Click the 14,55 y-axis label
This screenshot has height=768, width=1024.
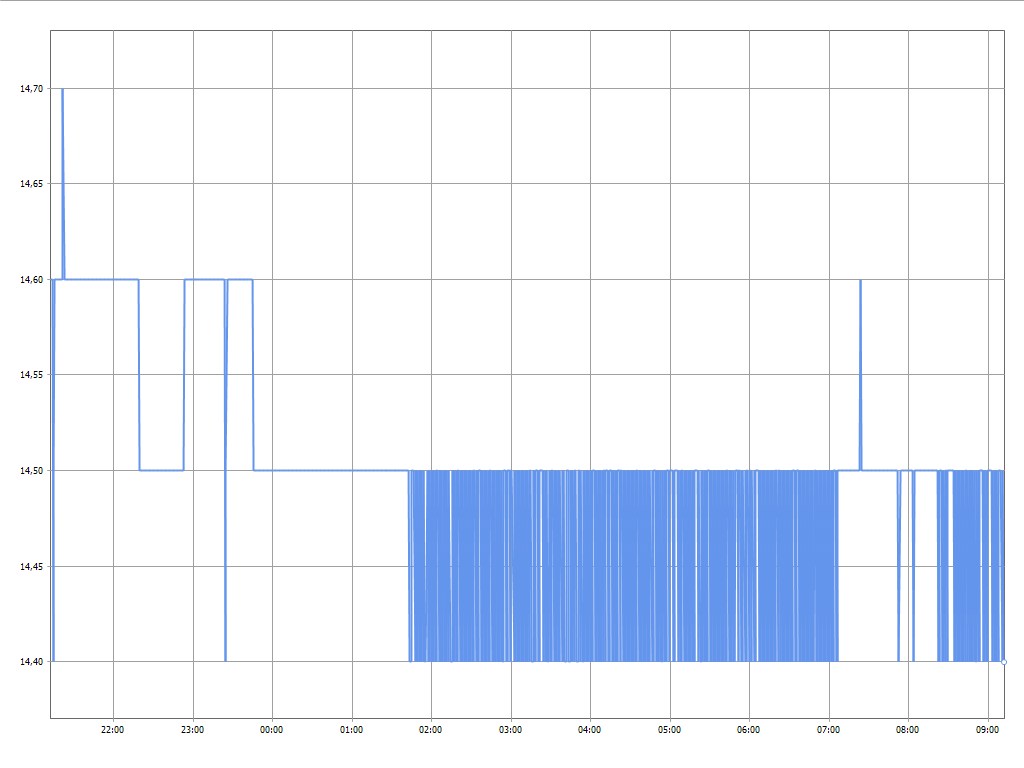[31, 375]
